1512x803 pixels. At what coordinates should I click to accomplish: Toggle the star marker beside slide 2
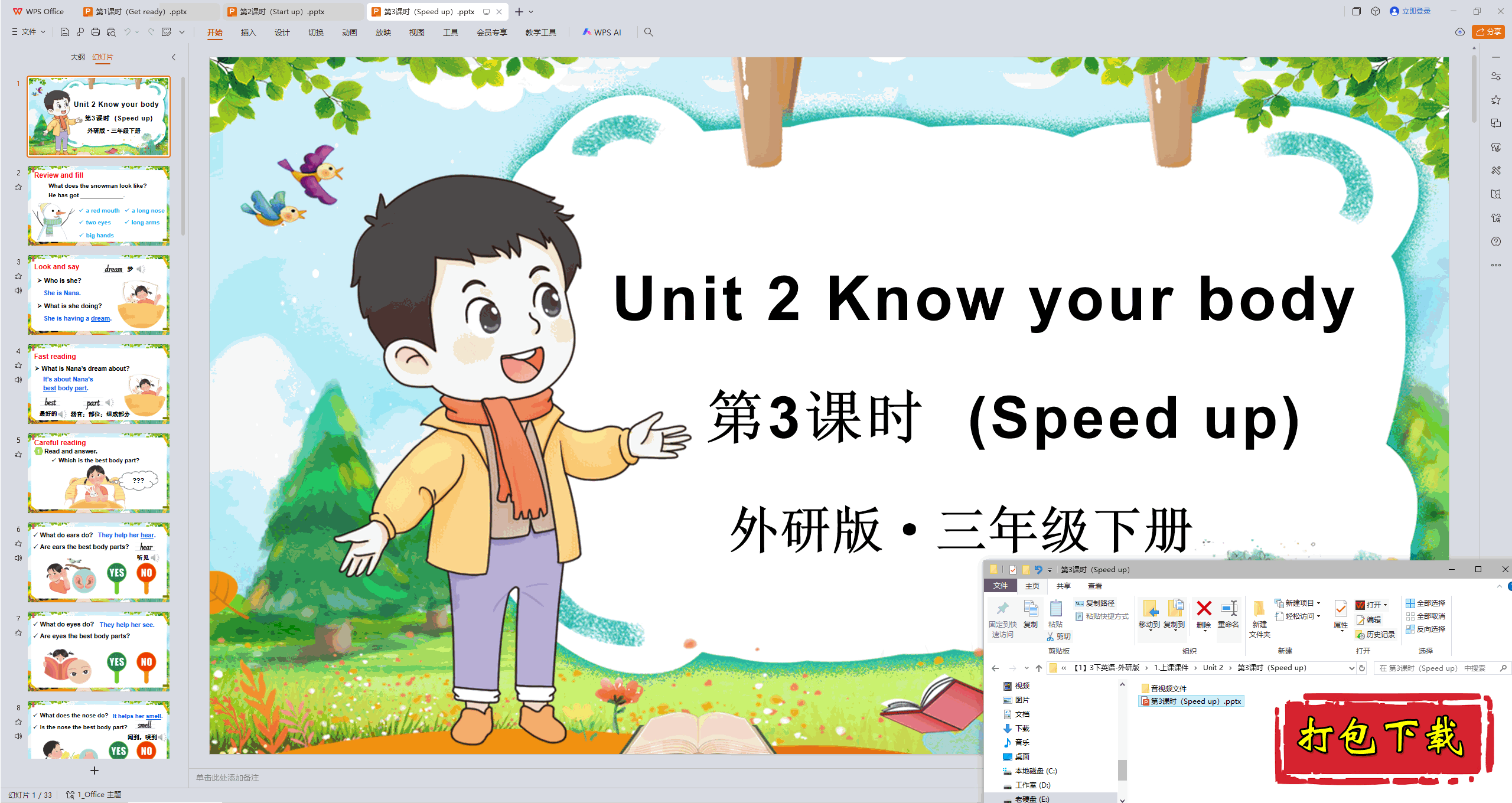18,187
